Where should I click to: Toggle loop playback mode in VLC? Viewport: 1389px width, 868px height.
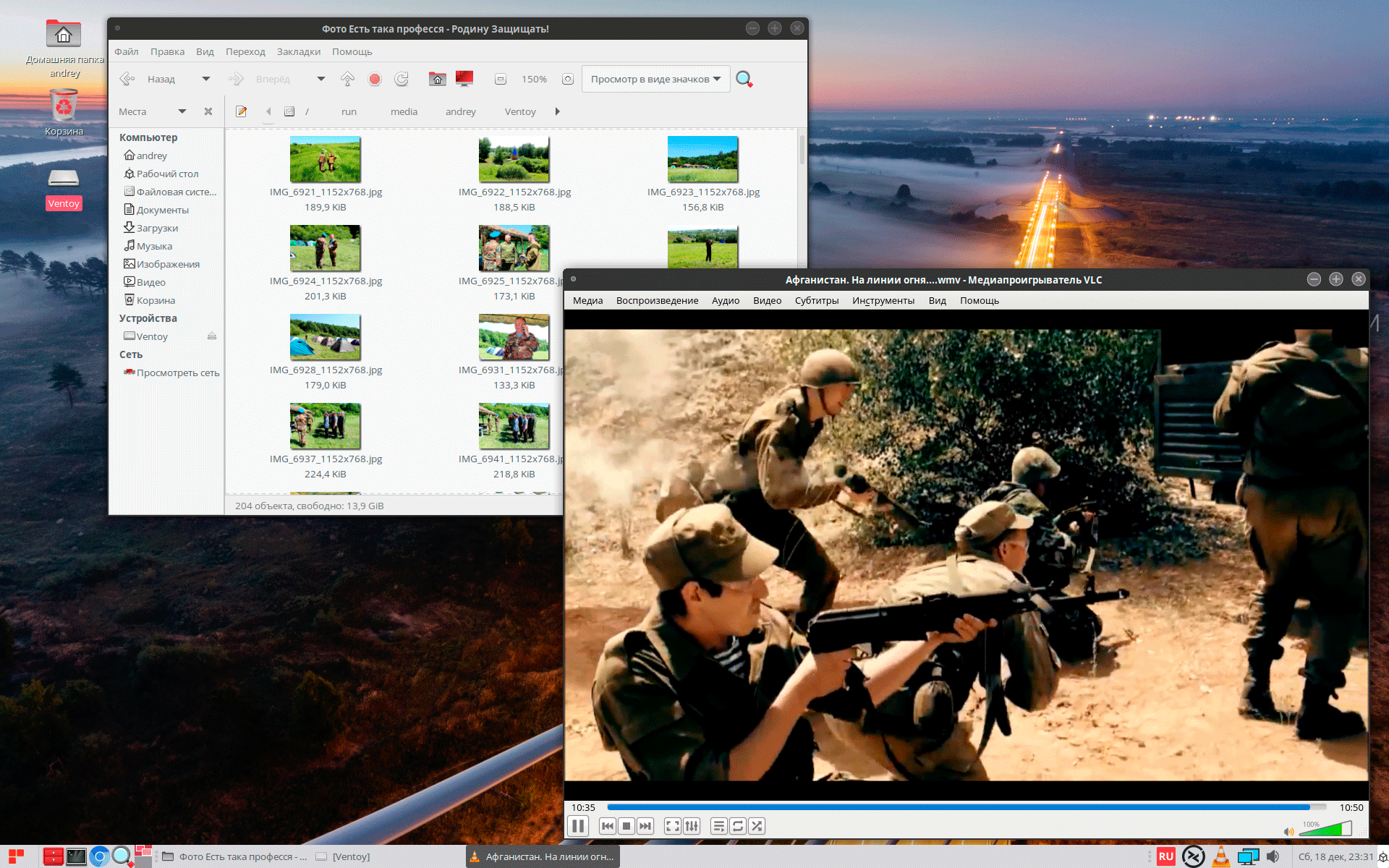coord(738,826)
